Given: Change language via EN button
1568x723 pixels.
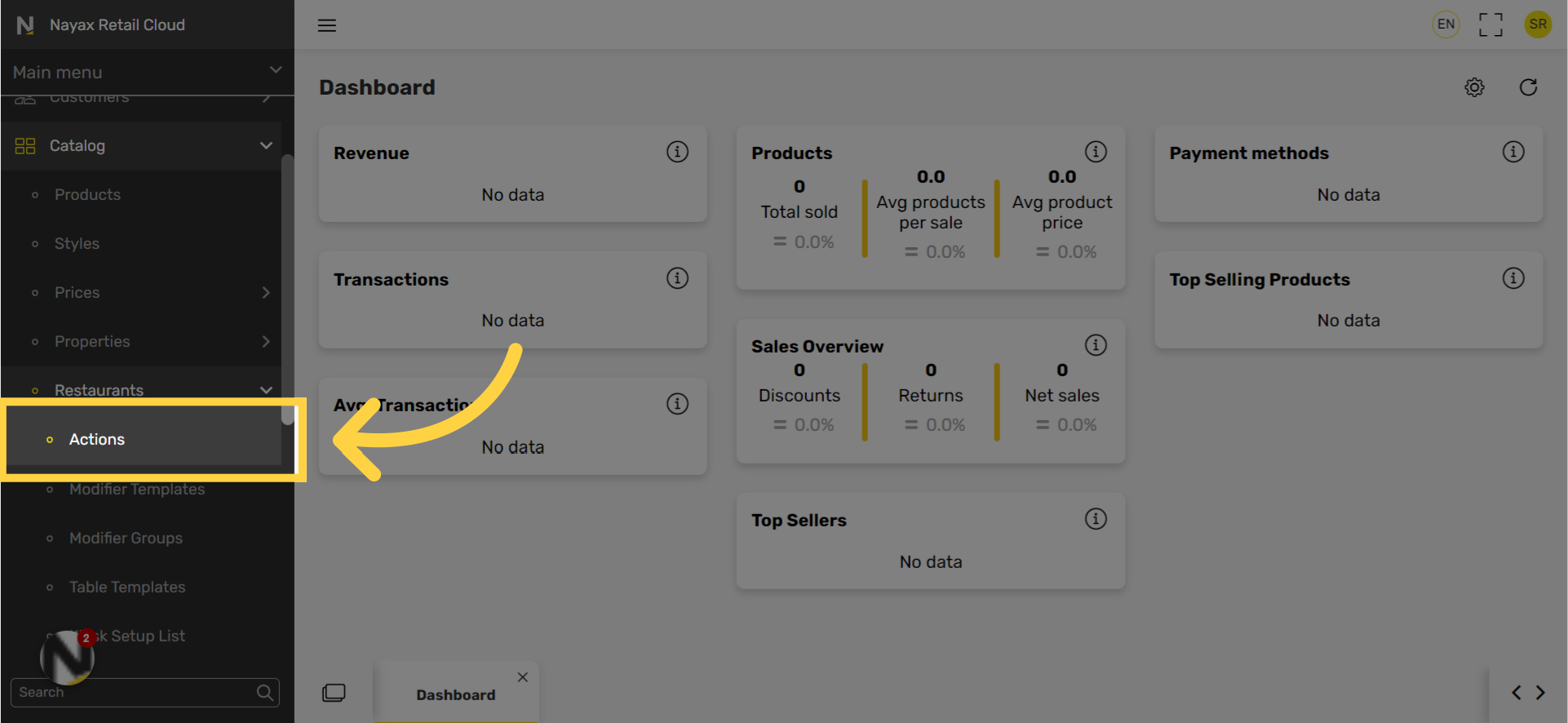Looking at the screenshot, I should [x=1446, y=24].
